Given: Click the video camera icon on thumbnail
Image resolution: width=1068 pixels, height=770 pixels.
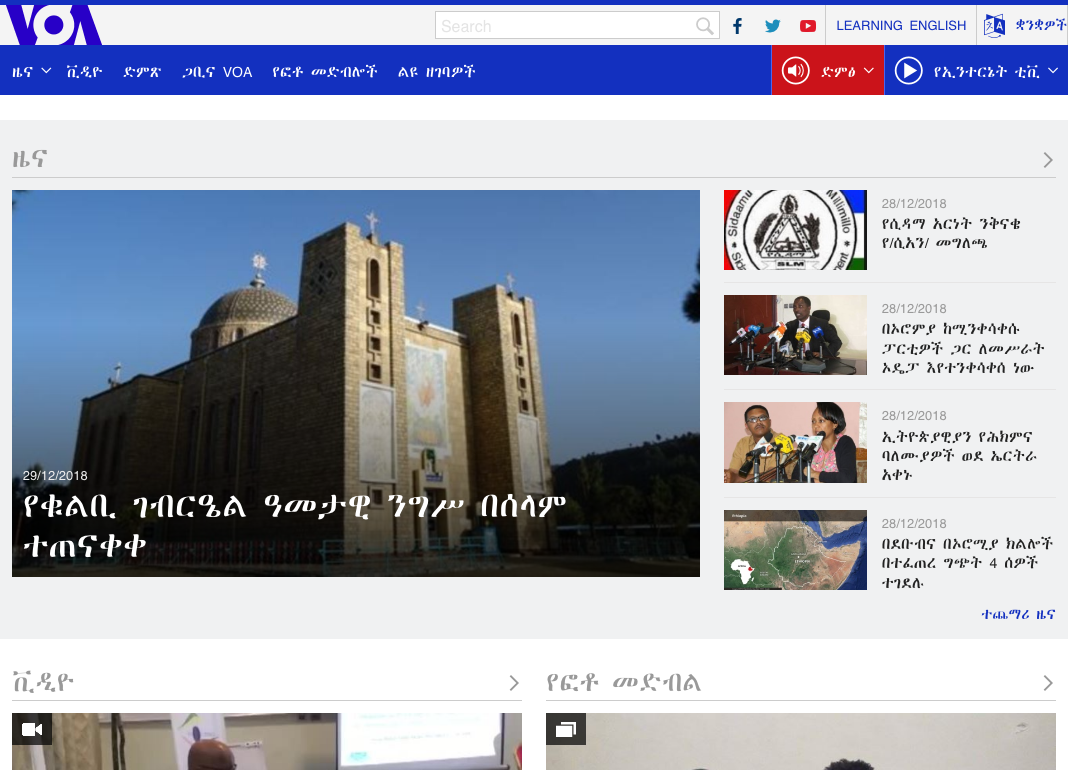Looking at the screenshot, I should click(x=32, y=729).
